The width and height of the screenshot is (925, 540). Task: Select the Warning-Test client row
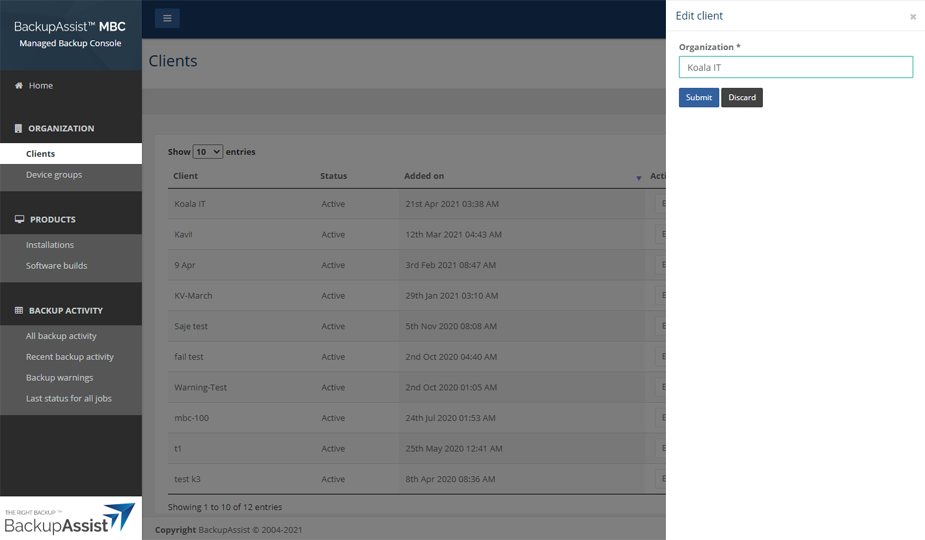[x=416, y=387]
